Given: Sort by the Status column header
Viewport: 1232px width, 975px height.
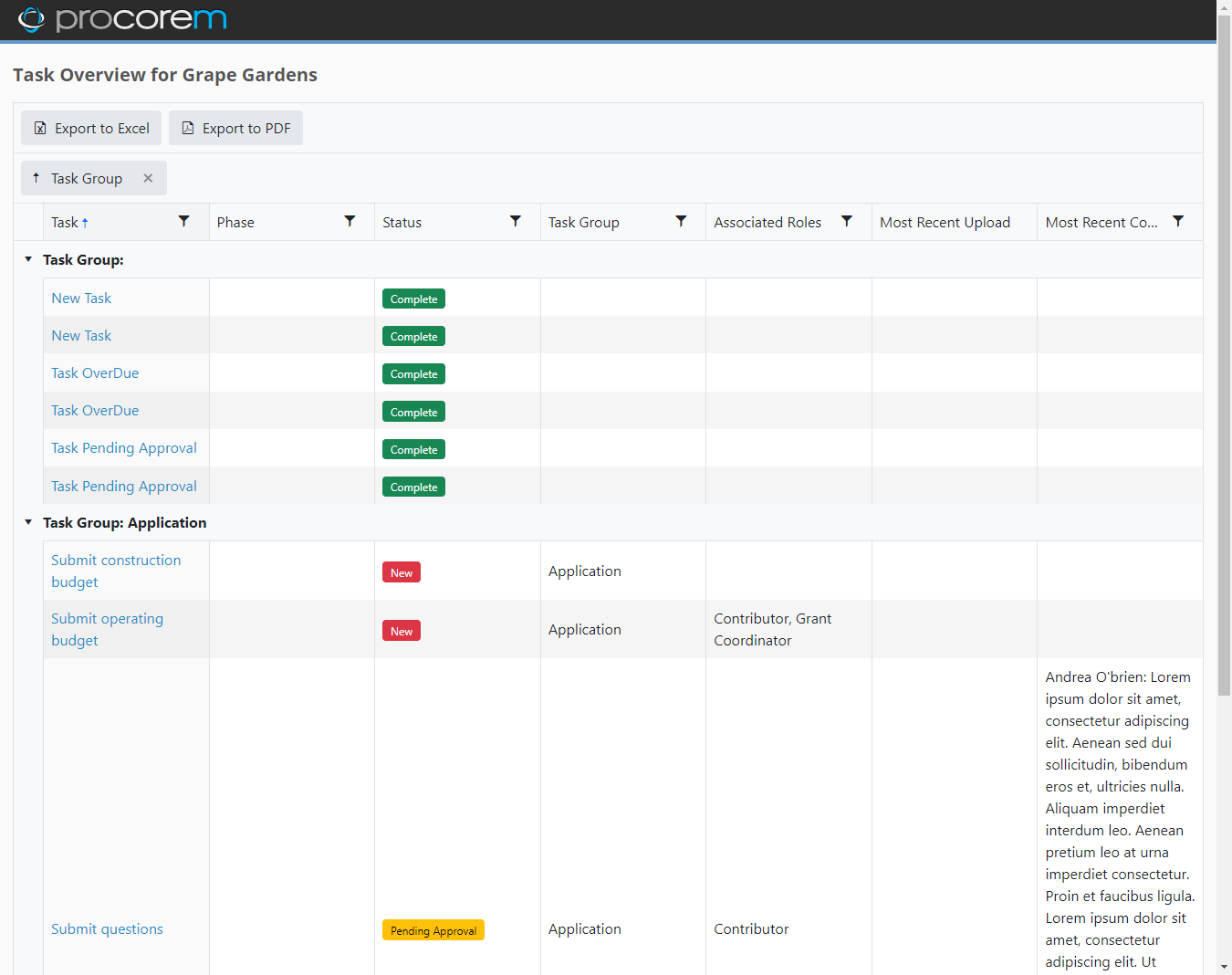Looking at the screenshot, I should (x=402, y=222).
